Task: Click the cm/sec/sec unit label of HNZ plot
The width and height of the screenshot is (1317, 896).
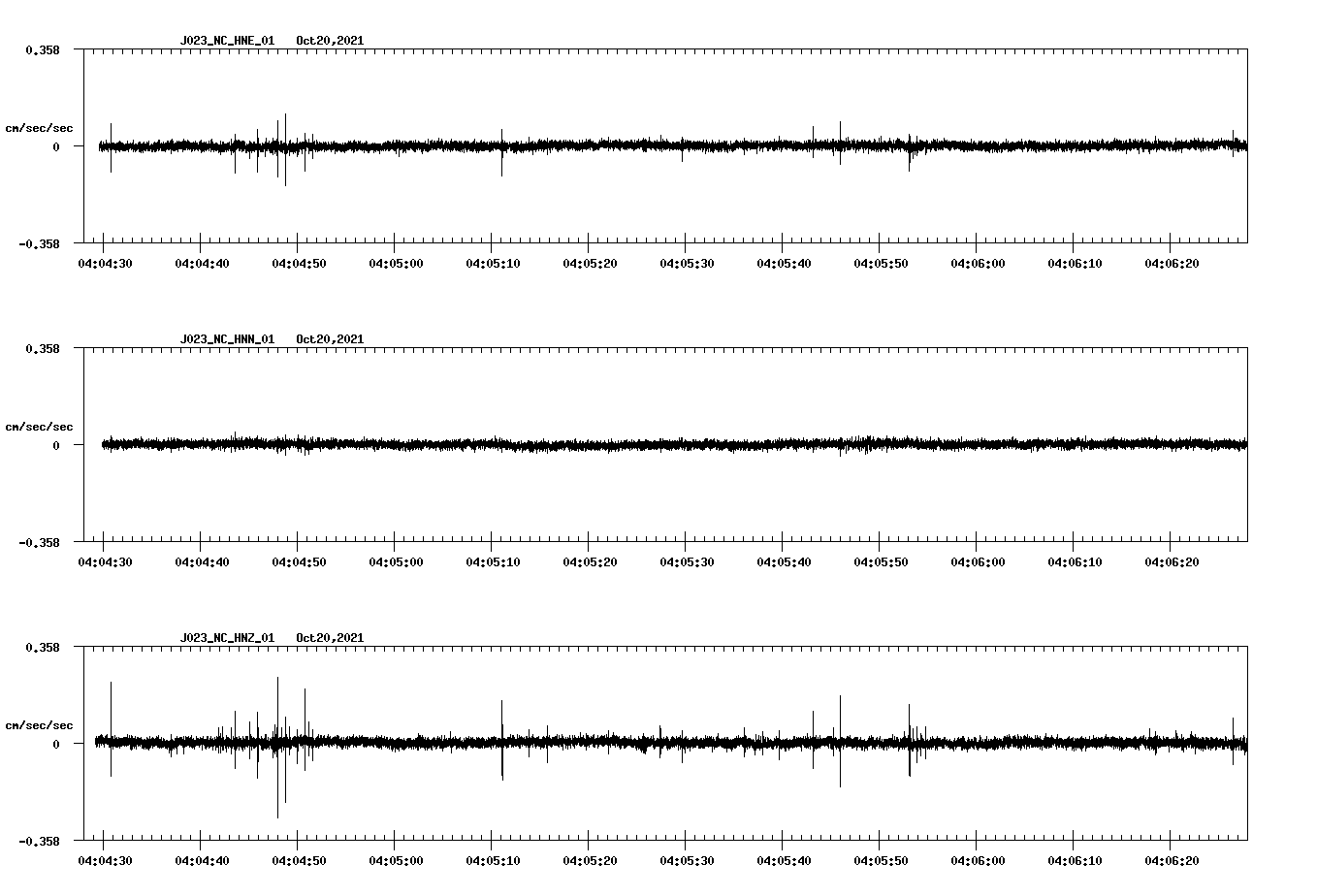Action: [39, 725]
